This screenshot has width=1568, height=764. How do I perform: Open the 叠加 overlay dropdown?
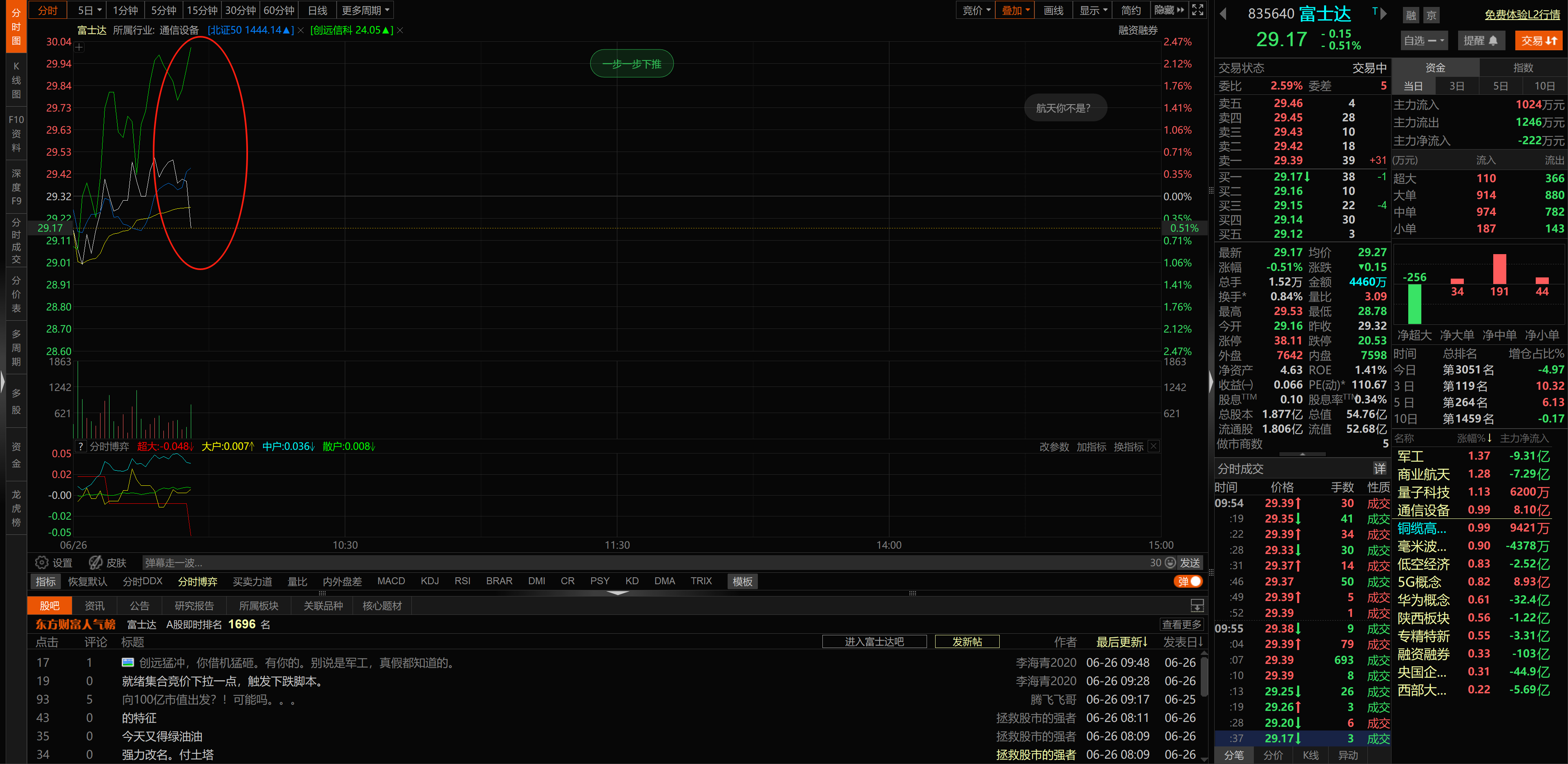[1015, 10]
